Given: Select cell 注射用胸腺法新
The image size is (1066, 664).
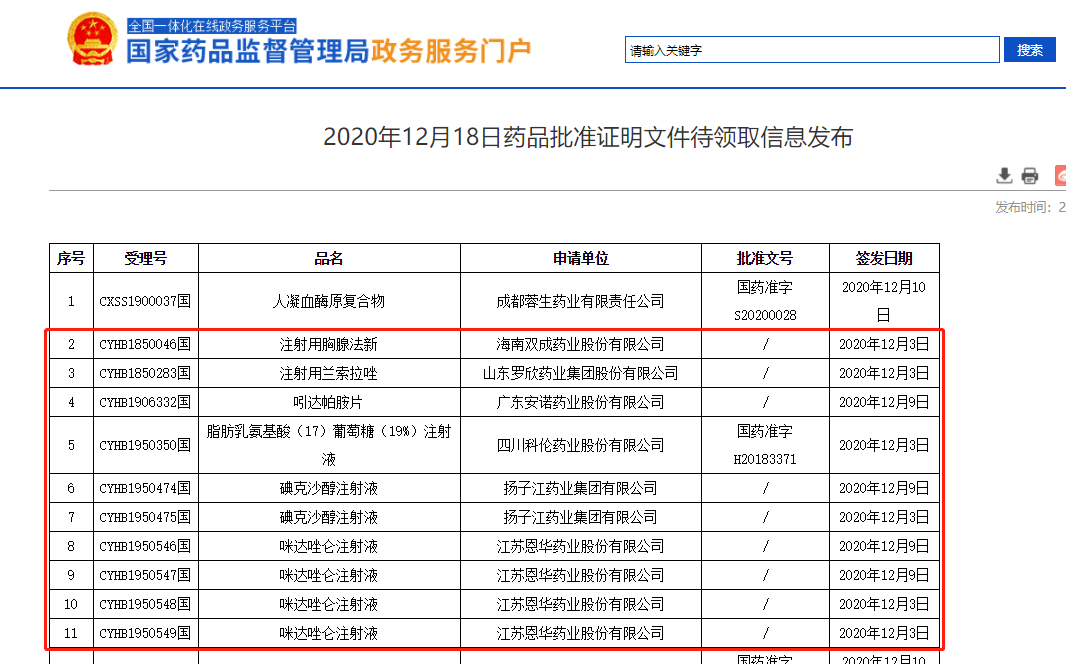Looking at the screenshot, I should (x=329, y=345).
